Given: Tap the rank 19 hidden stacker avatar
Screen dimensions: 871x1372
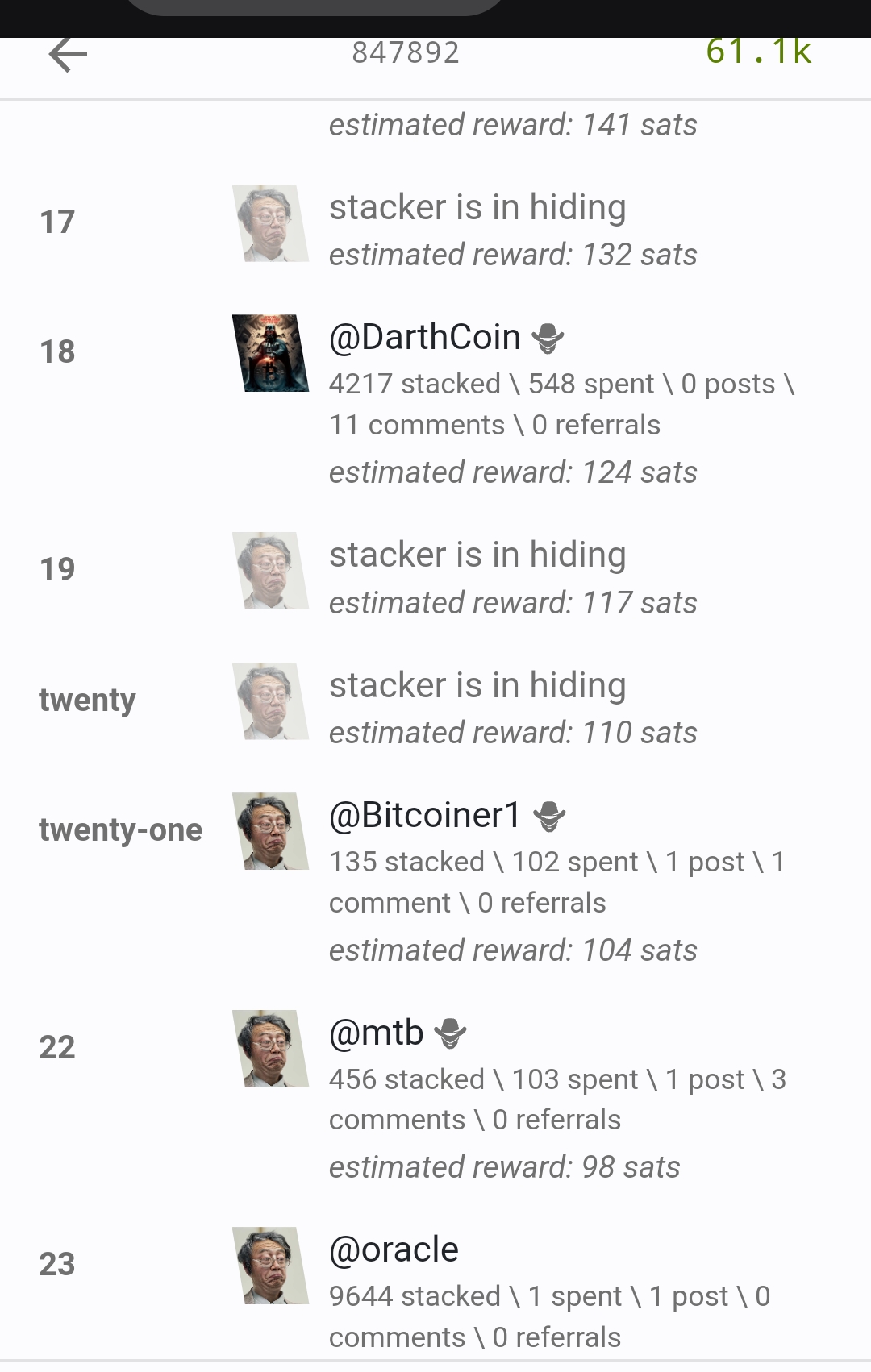Looking at the screenshot, I should click(271, 571).
